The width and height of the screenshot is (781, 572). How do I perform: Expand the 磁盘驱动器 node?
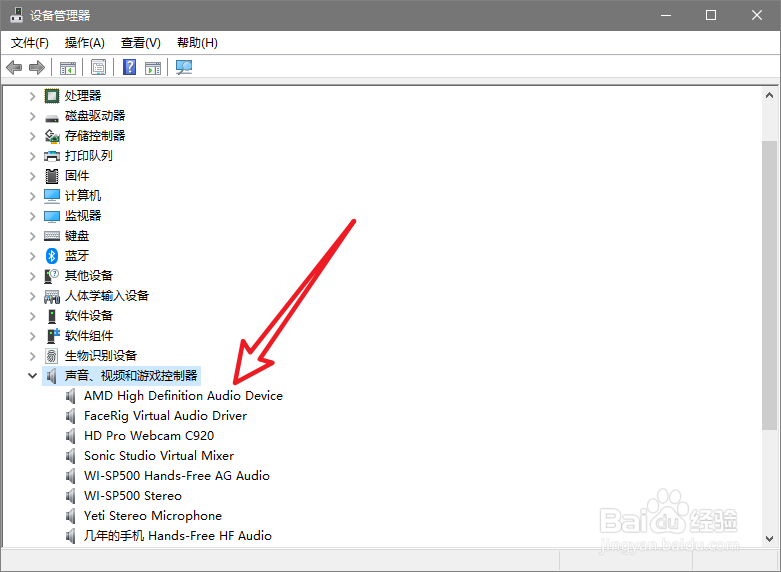(32, 116)
